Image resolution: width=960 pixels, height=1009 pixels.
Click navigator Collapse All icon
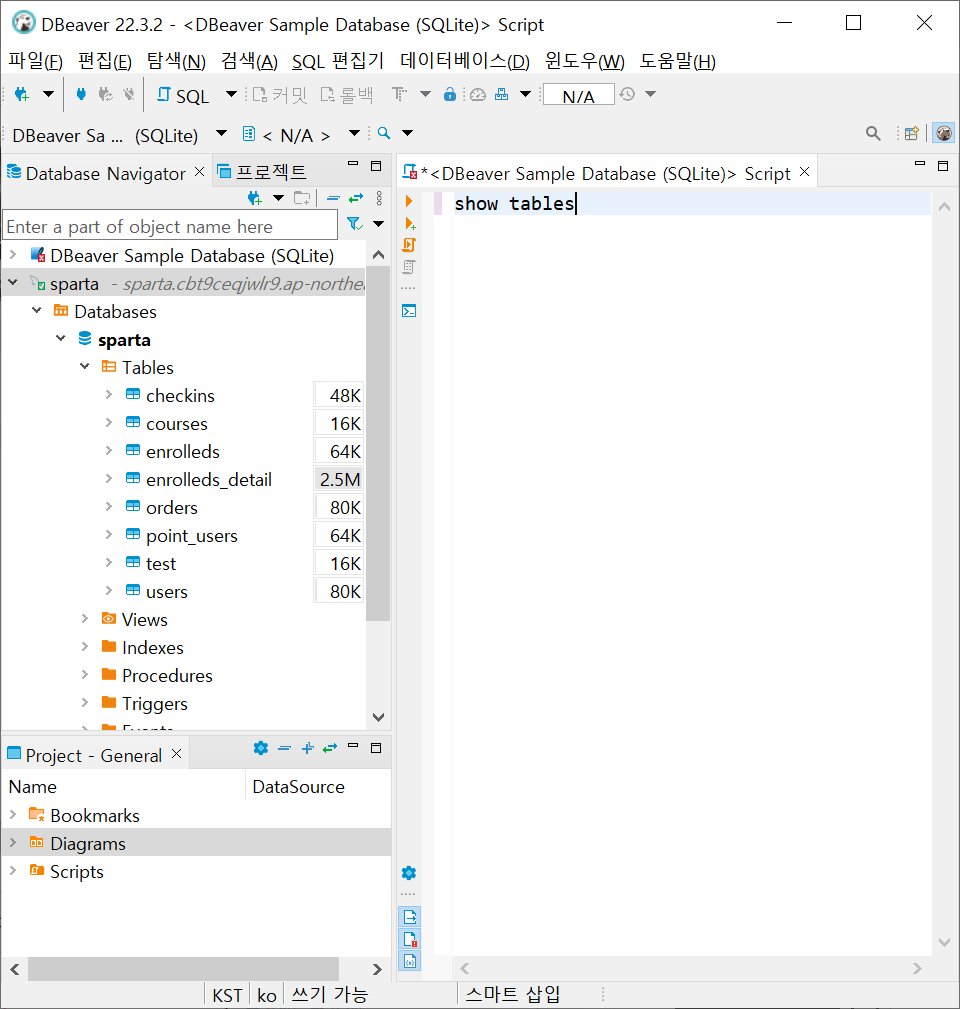pyautogui.click(x=333, y=198)
